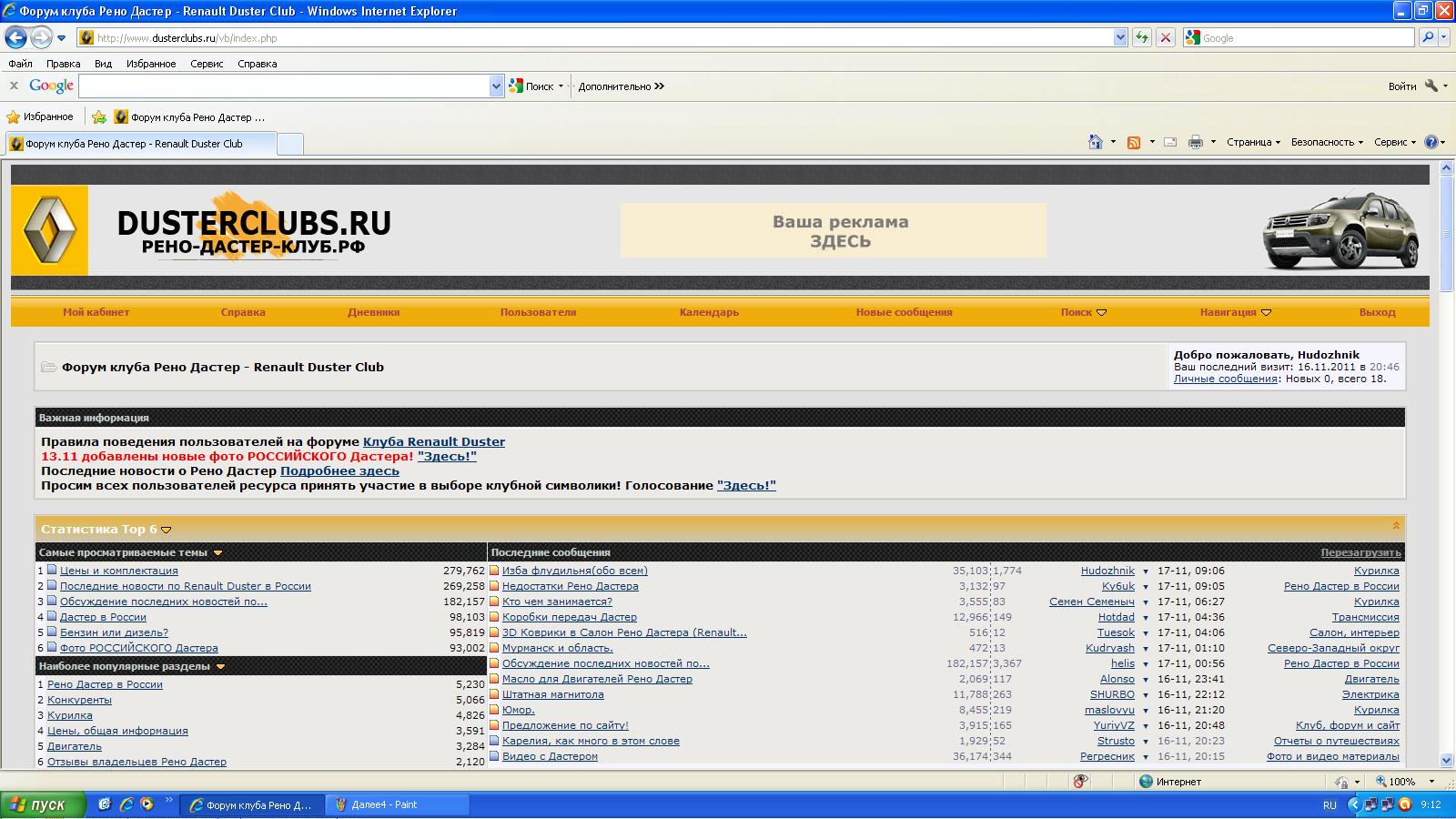
Task: Open a new blank browser tab
Action: pos(289,144)
